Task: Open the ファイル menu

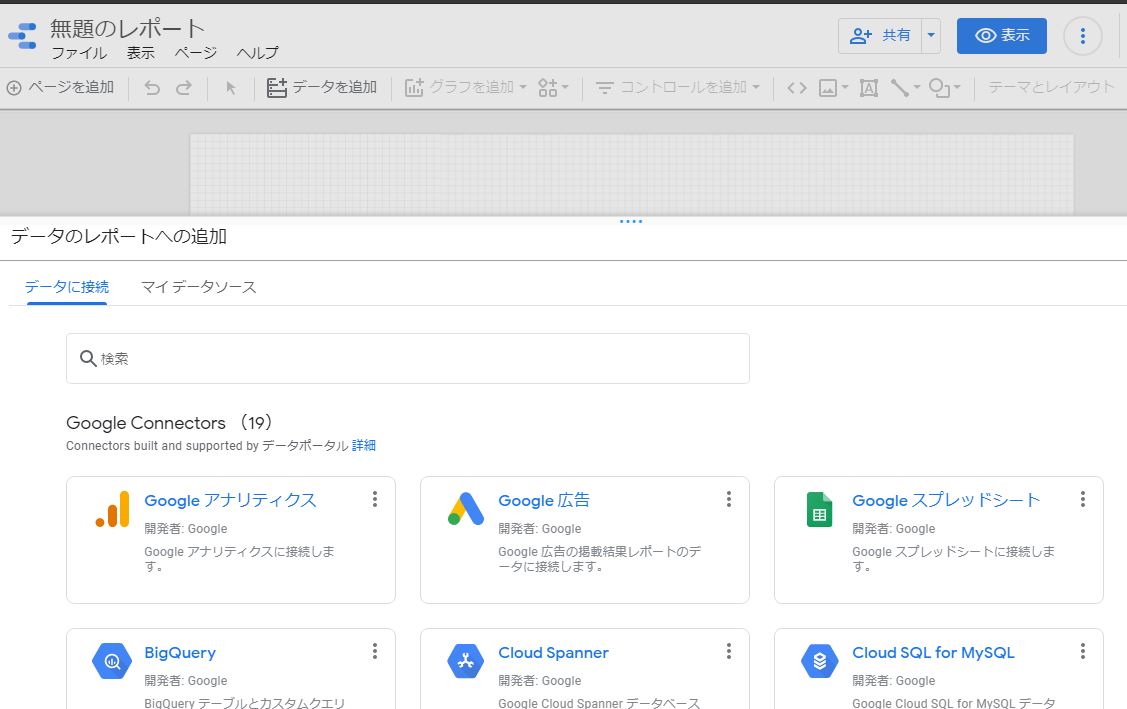Action: click(79, 53)
